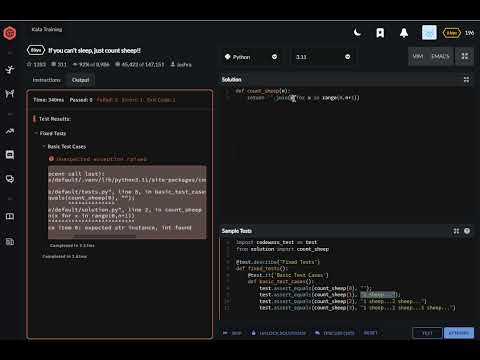Click the 6 kyu rank badge in the header

[x=451, y=33]
